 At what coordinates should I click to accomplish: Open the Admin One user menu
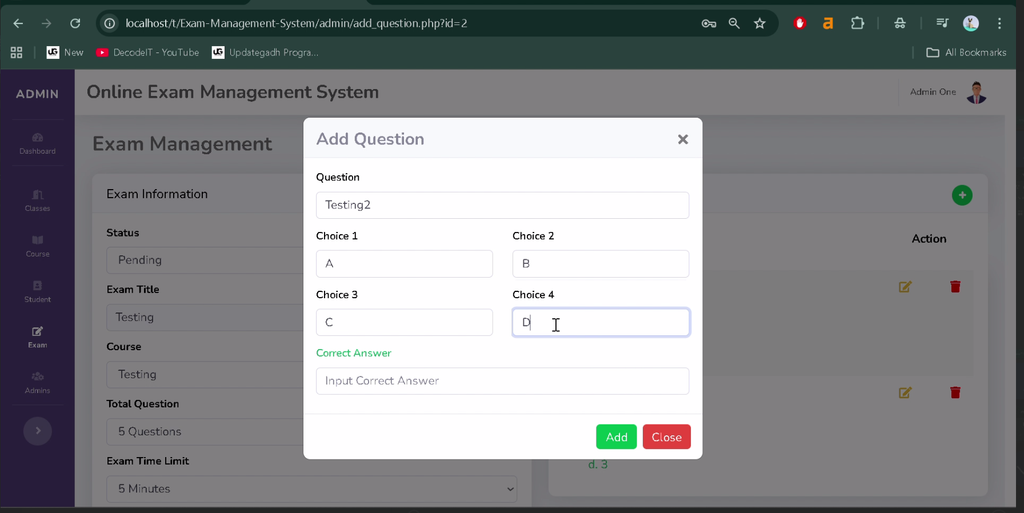tap(948, 92)
